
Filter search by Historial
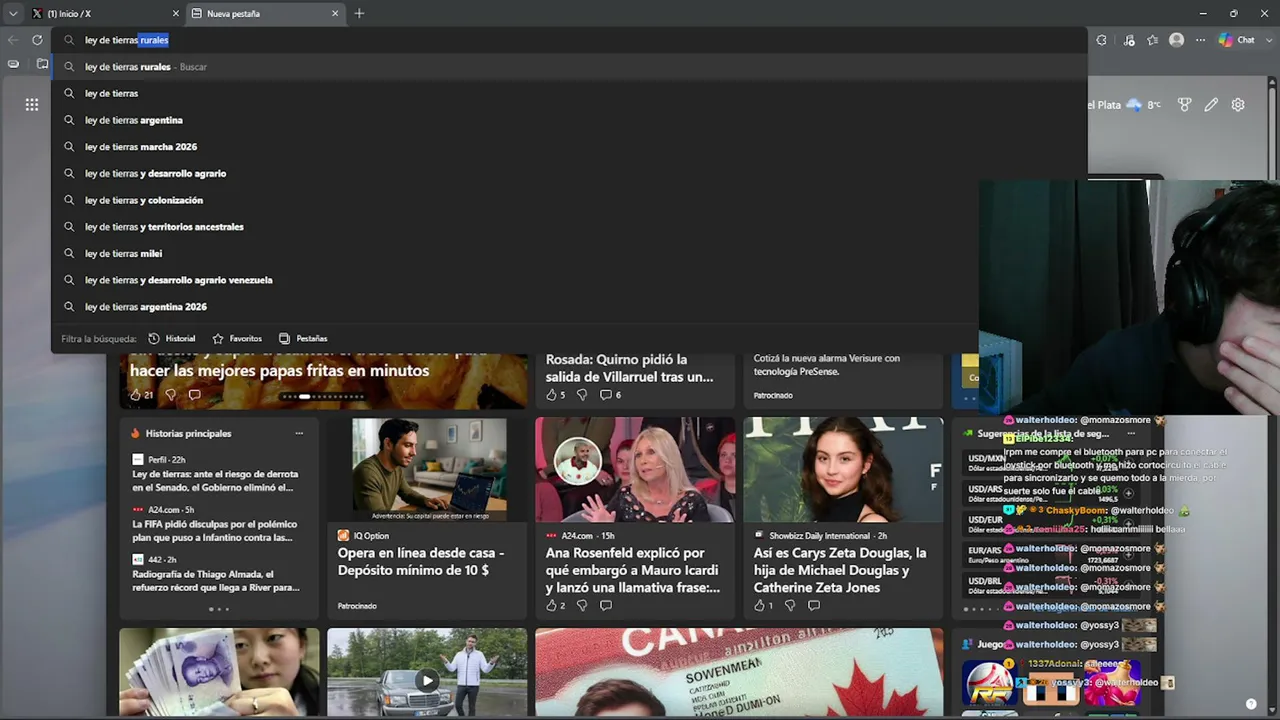click(172, 339)
